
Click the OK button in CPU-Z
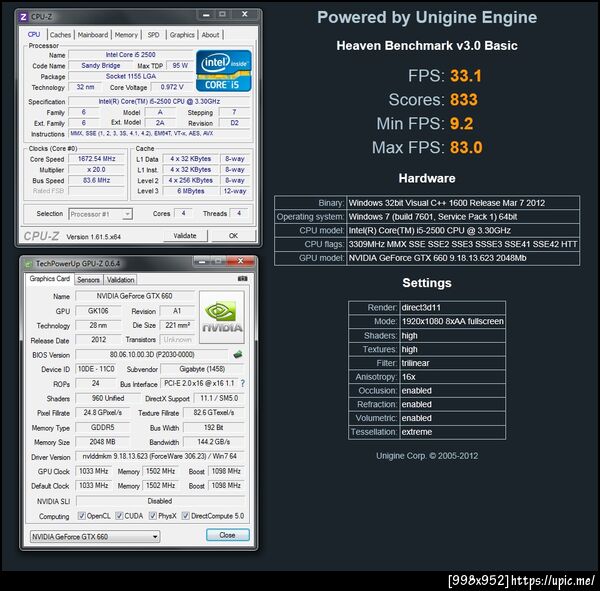click(233, 236)
